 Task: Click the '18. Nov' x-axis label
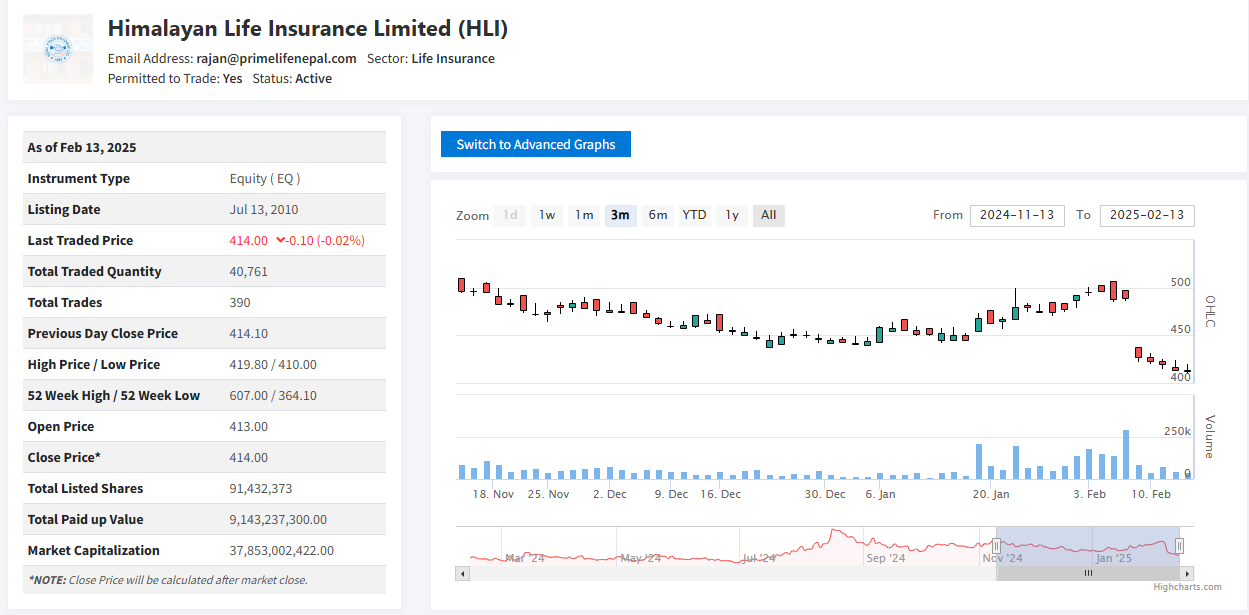click(493, 494)
